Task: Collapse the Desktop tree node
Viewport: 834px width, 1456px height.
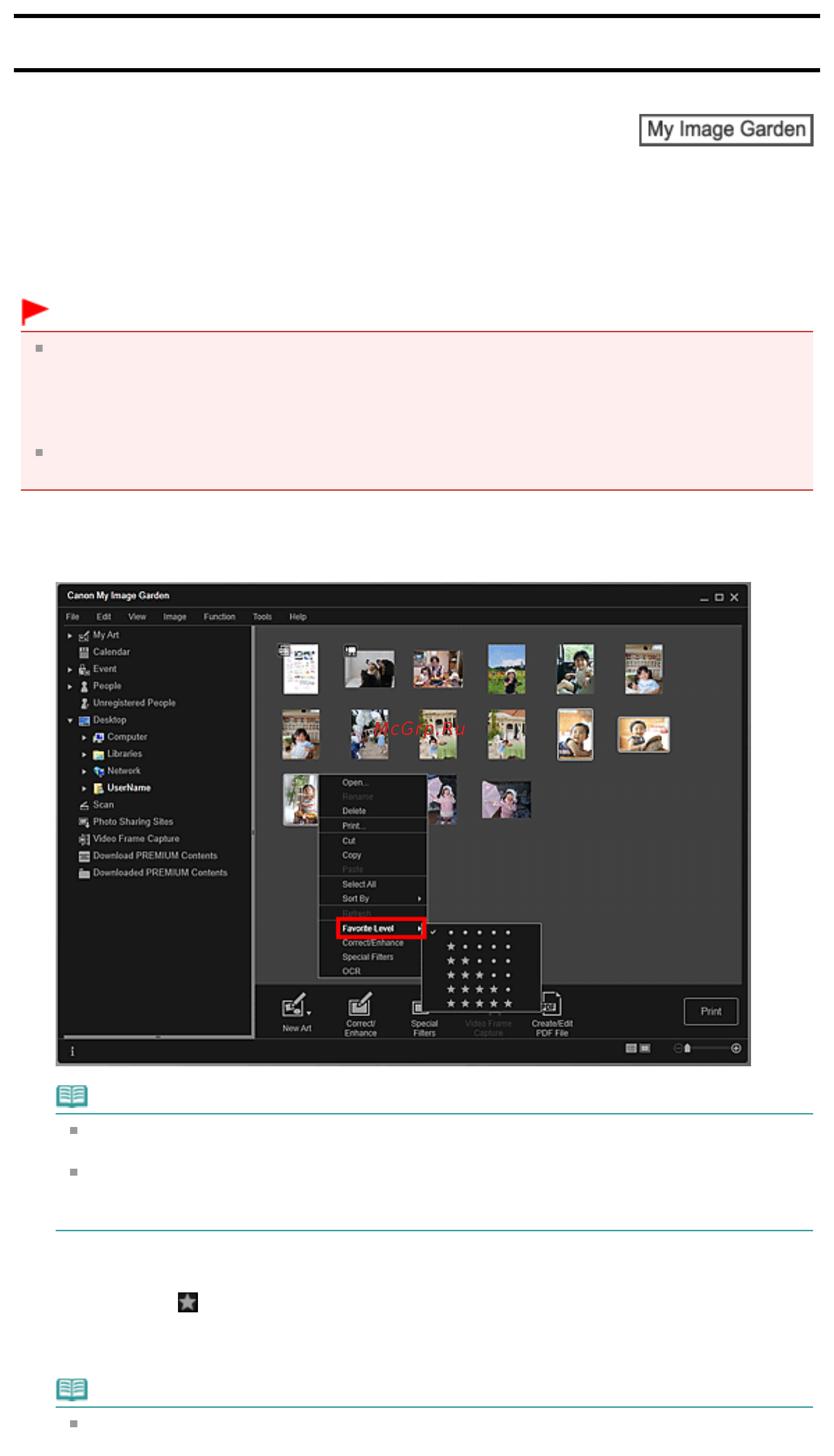Action: (x=70, y=720)
